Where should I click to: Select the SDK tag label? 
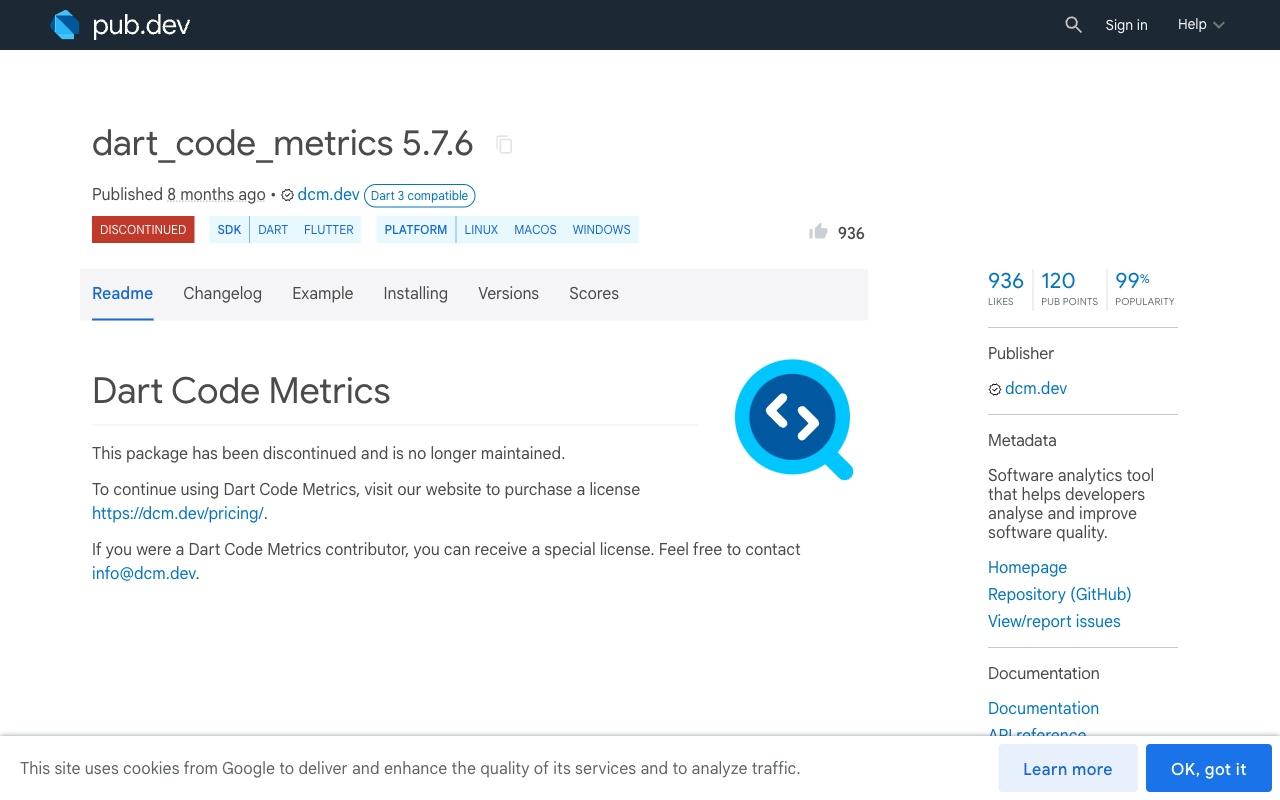click(x=229, y=229)
